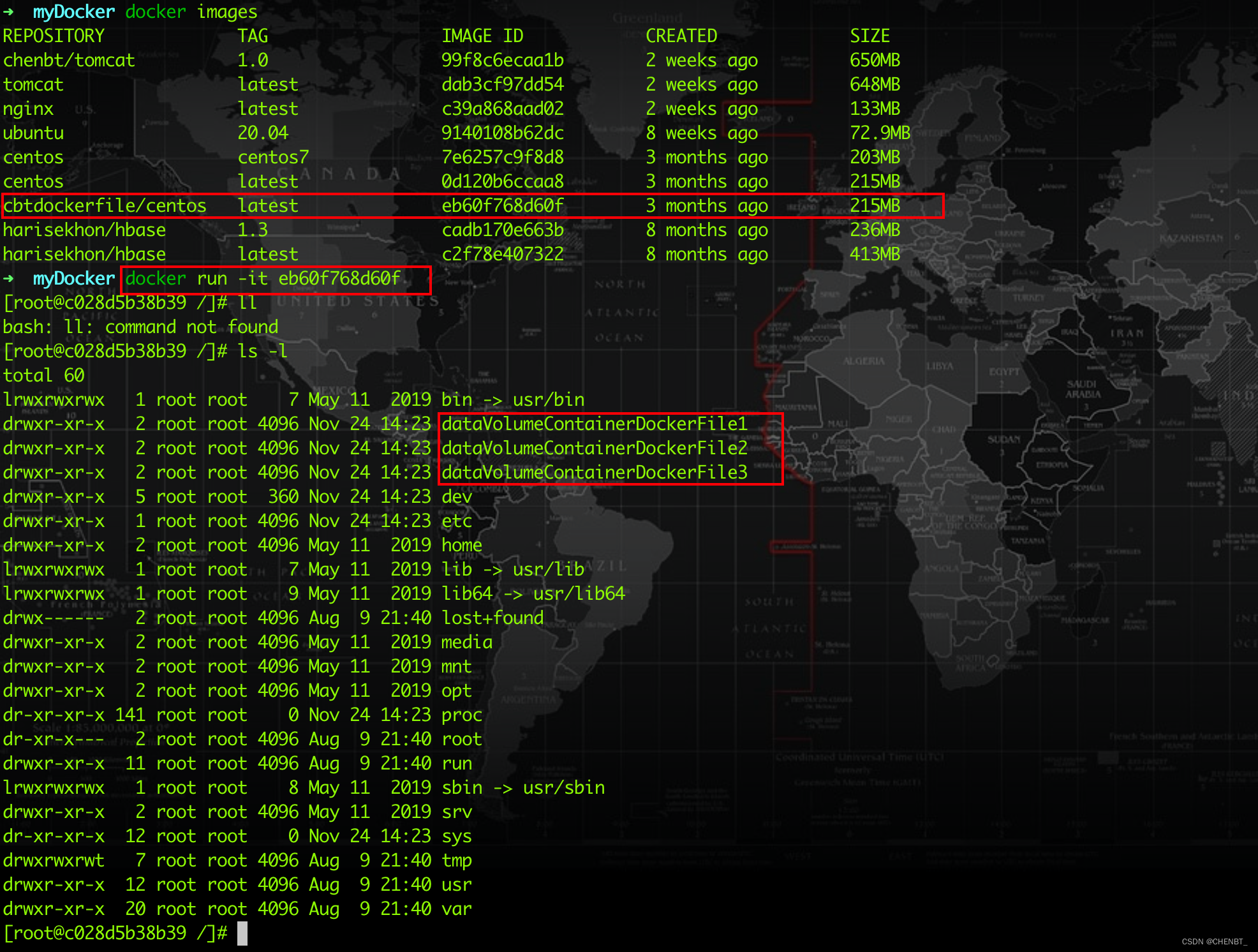Select image ID 0d120b6ccaa8
The image size is (1258, 952).
[x=503, y=181]
